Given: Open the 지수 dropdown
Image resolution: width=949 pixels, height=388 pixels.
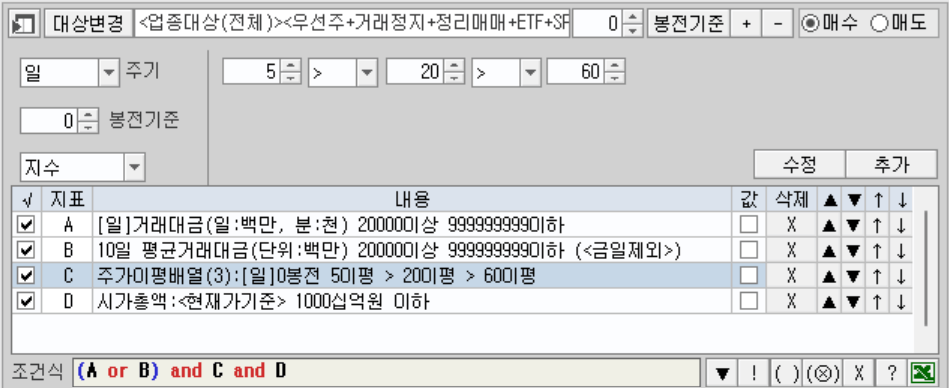Looking at the screenshot, I should pos(134,167).
